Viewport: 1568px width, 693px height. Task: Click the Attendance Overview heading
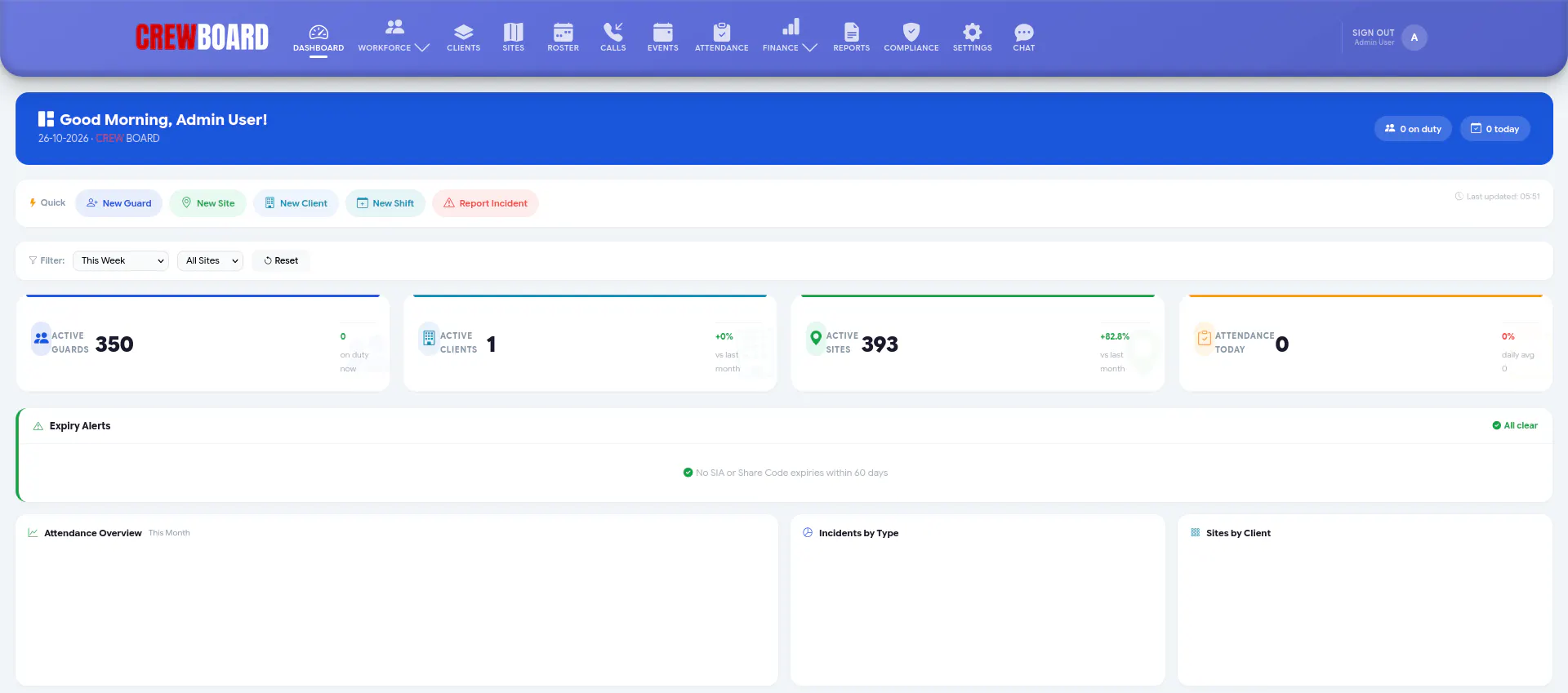[x=93, y=533]
